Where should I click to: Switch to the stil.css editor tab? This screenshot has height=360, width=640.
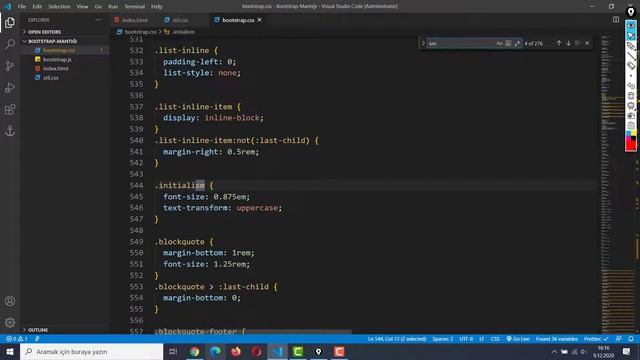pos(180,20)
